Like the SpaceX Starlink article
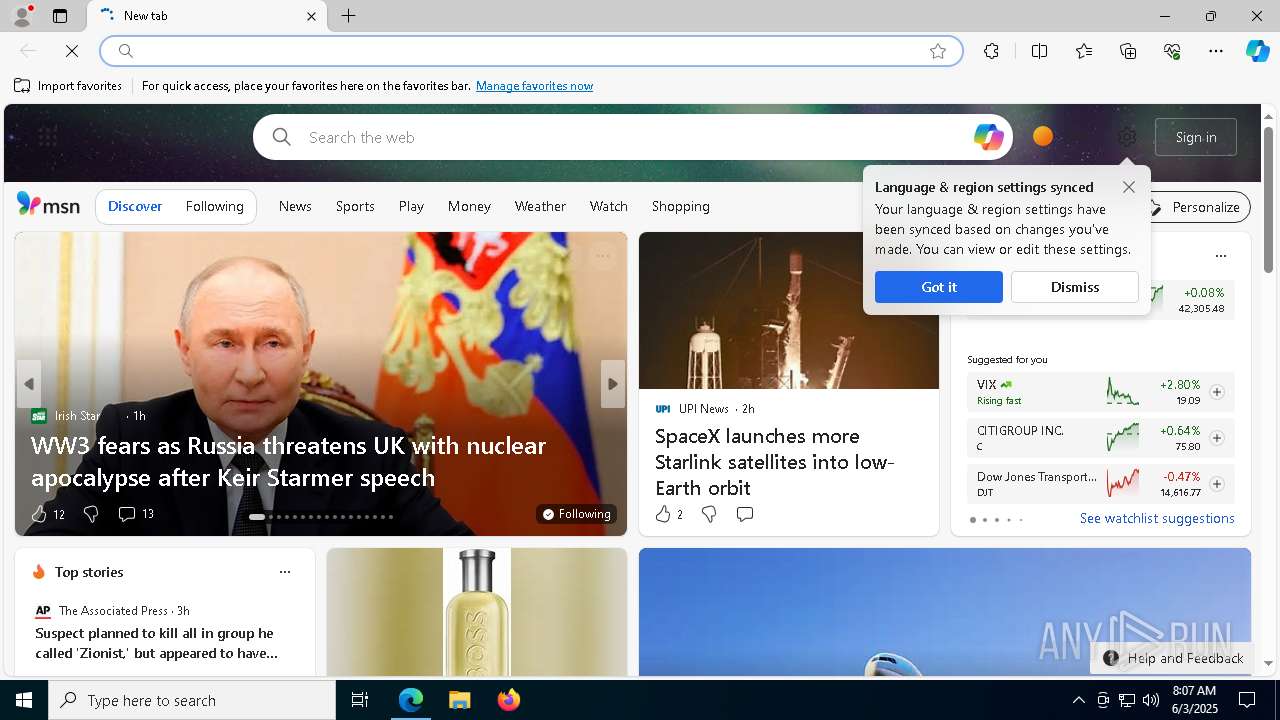 click(x=662, y=514)
